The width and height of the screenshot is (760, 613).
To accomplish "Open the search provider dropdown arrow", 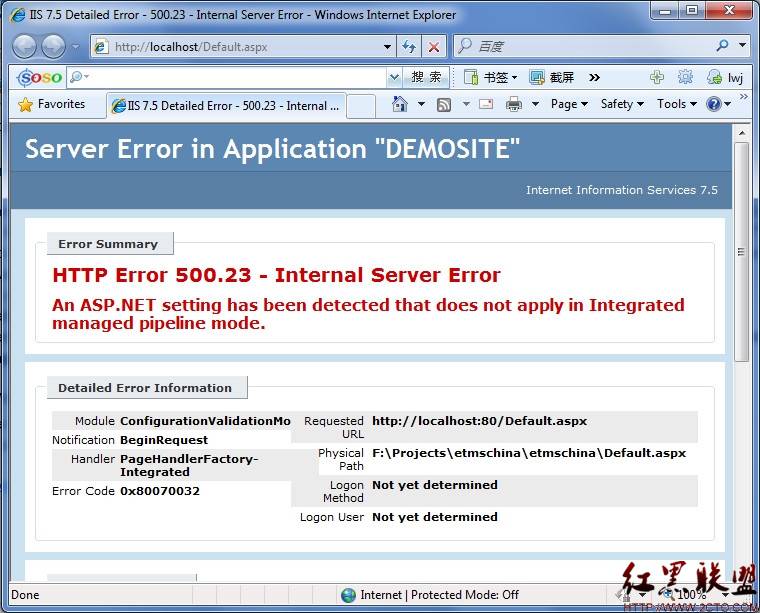I will [743, 46].
